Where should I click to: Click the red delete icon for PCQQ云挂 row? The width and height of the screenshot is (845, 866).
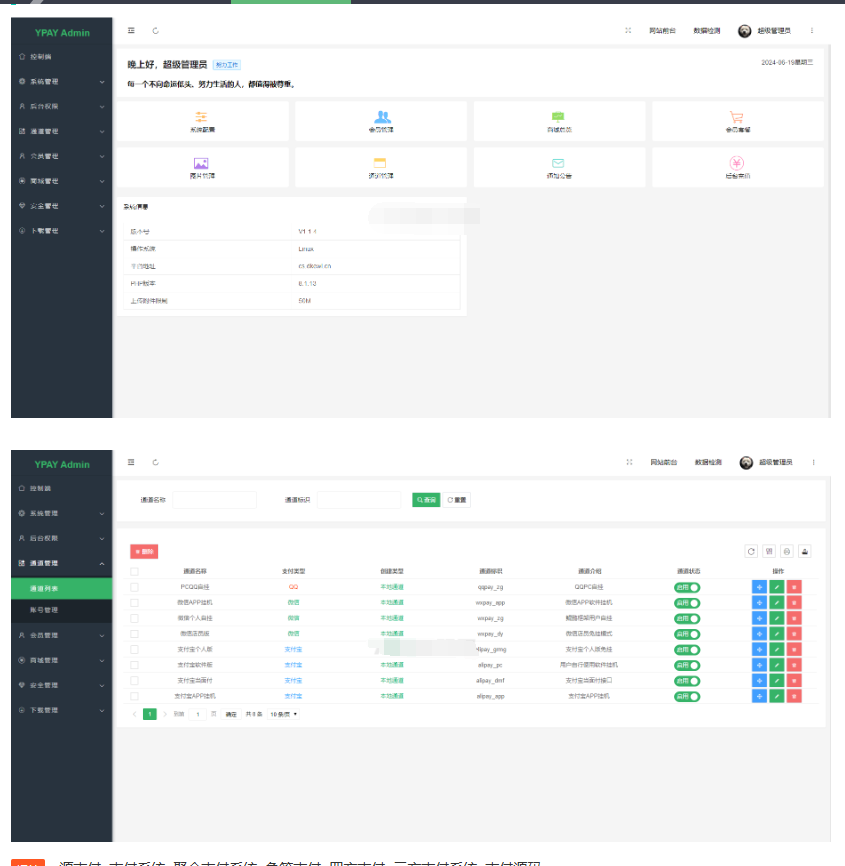(794, 587)
